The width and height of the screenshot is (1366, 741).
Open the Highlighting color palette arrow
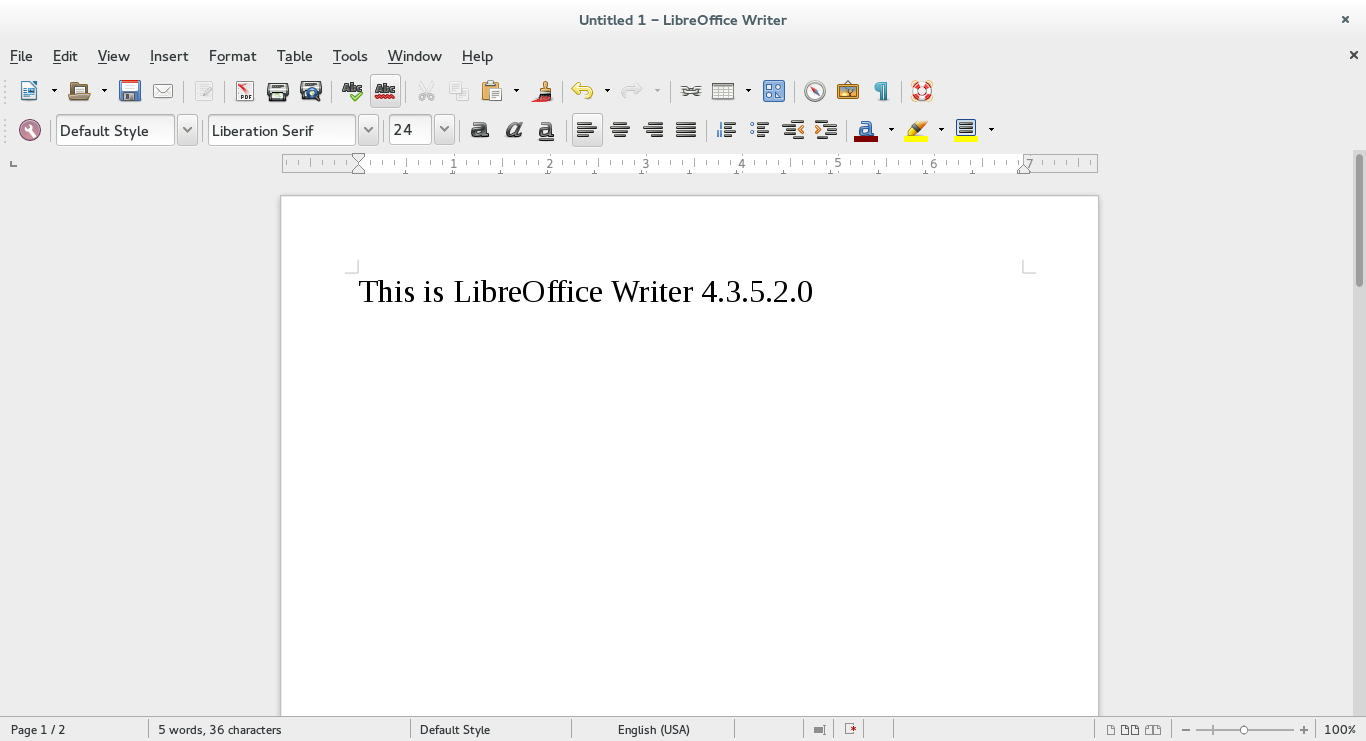tap(941, 130)
